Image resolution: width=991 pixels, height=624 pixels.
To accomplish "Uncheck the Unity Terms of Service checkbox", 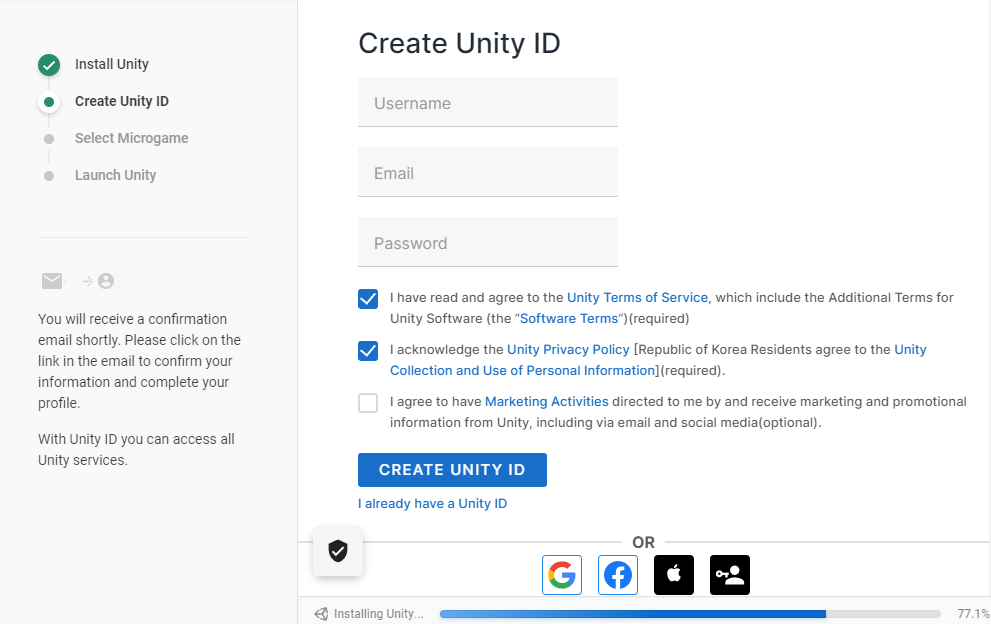I will tap(368, 298).
